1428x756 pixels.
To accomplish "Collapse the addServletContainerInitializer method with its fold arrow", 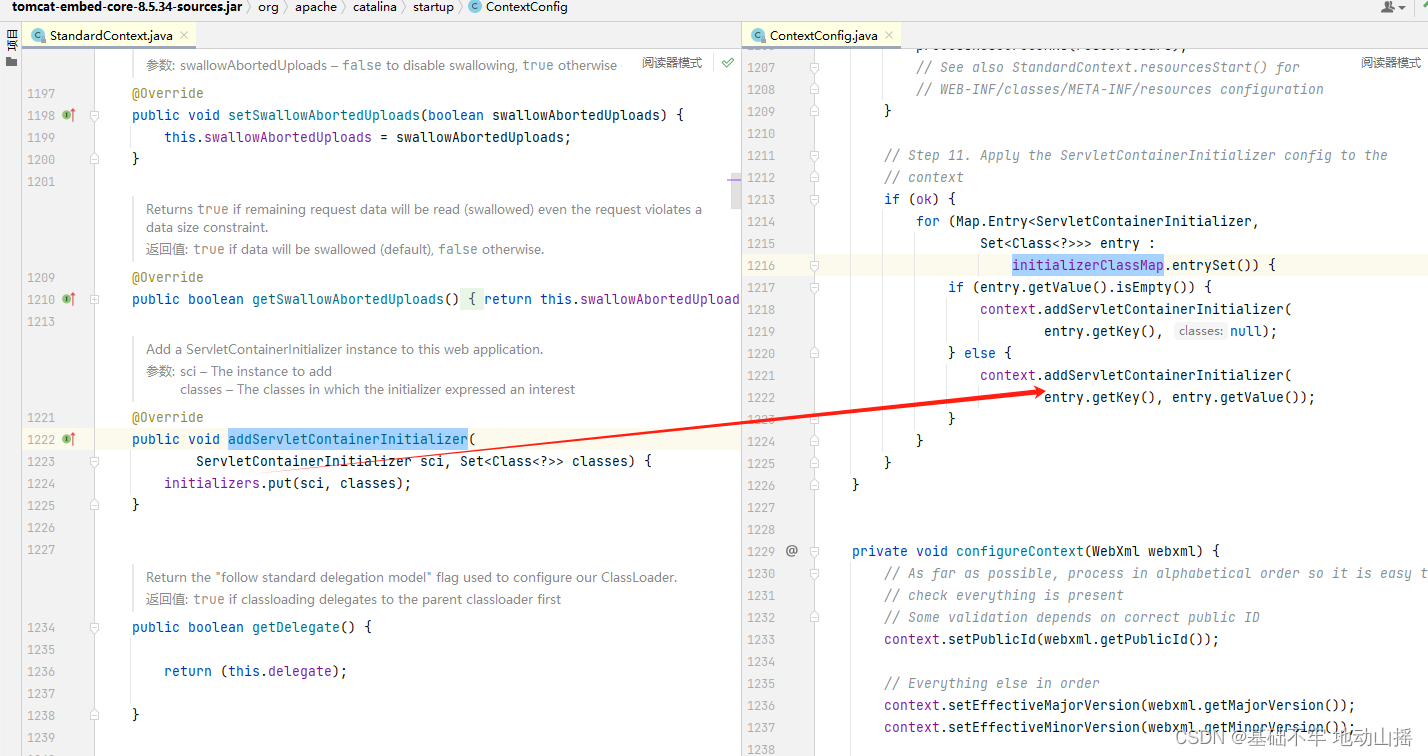I will (93, 461).
